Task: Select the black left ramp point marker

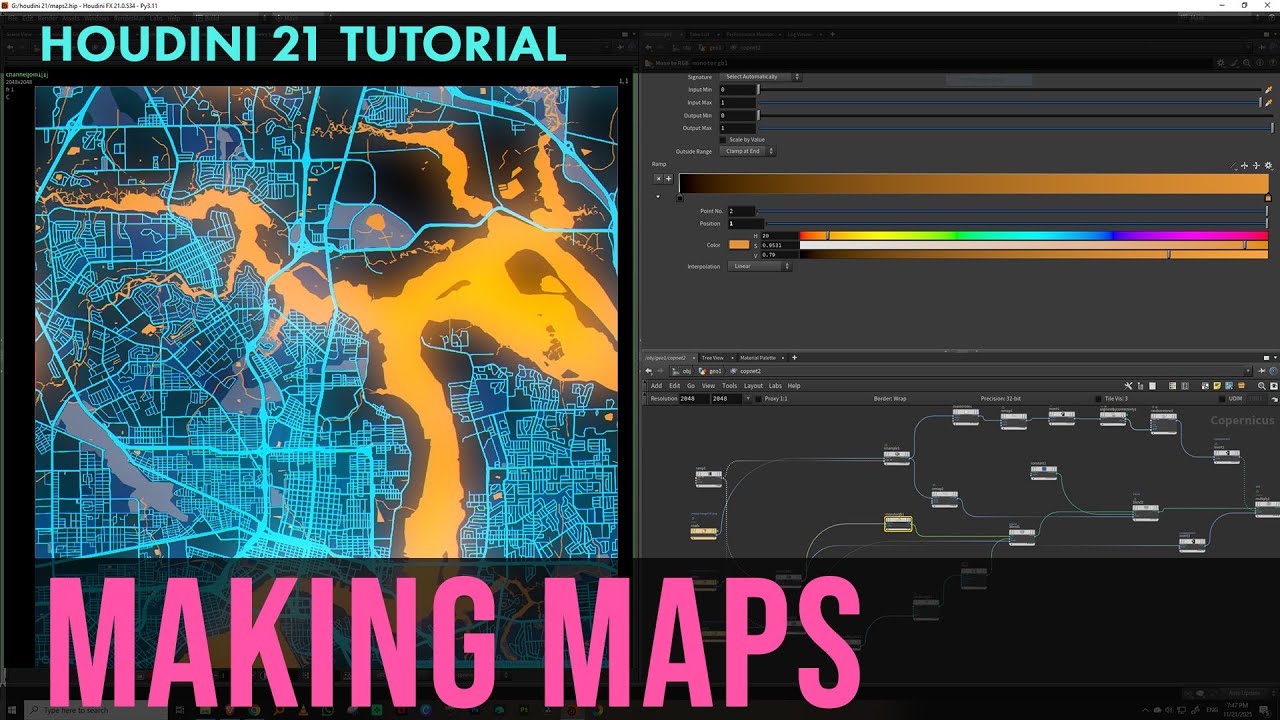Action: [x=680, y=198]
